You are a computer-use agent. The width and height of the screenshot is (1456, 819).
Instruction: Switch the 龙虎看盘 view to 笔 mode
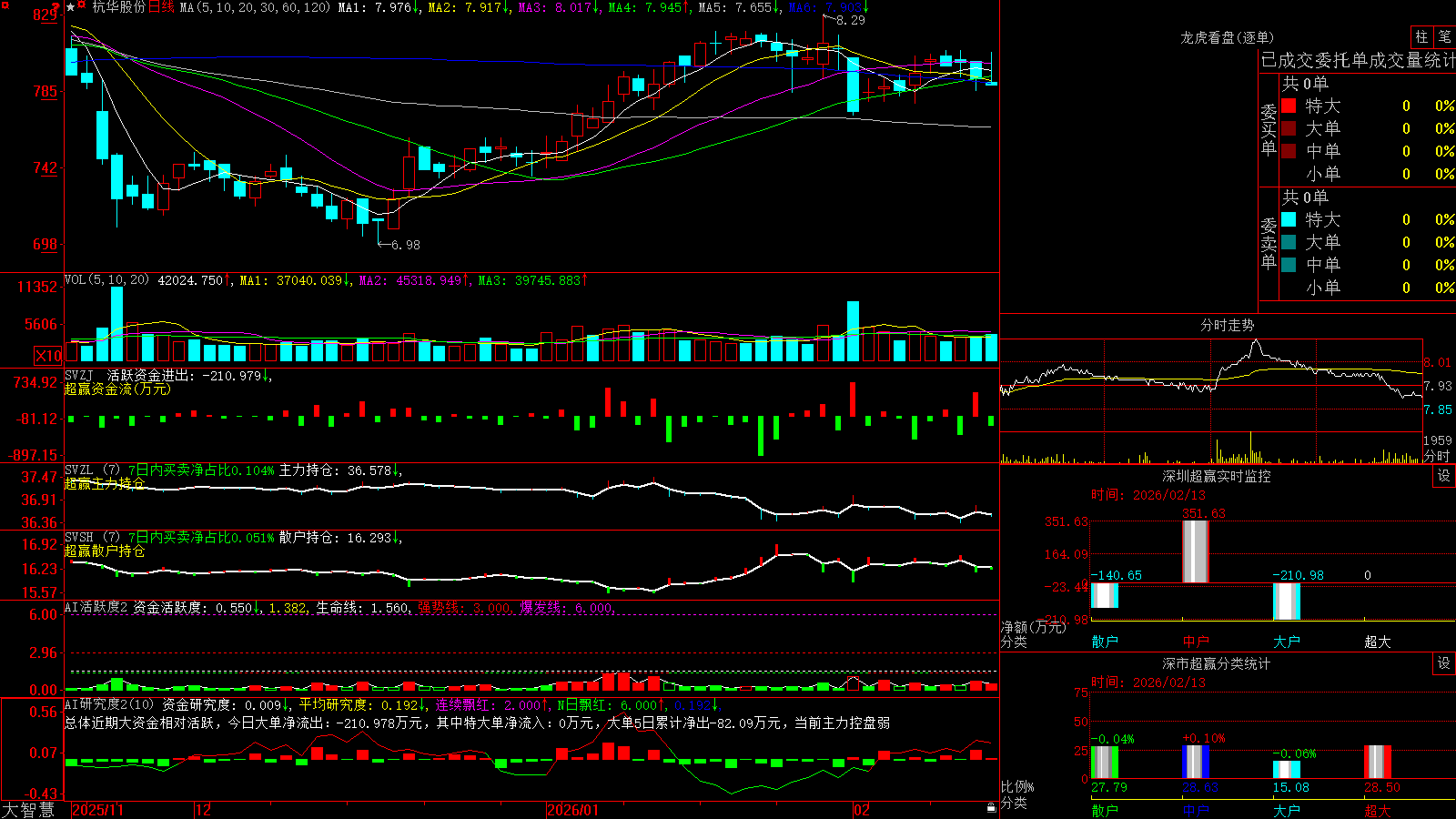[x=1444, y=36]
